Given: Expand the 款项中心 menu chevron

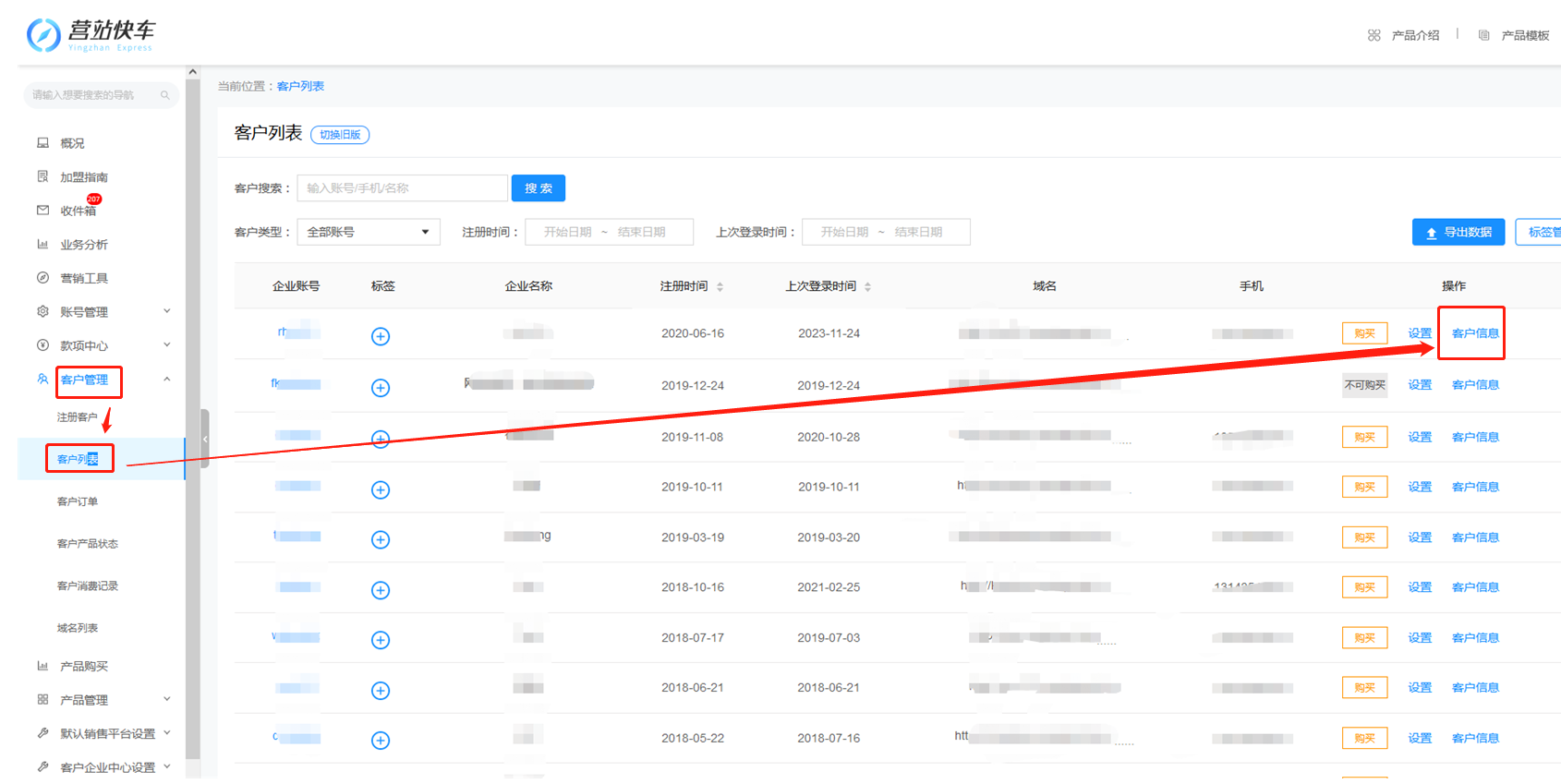Looking at the screenshot, I should [167, 345].
